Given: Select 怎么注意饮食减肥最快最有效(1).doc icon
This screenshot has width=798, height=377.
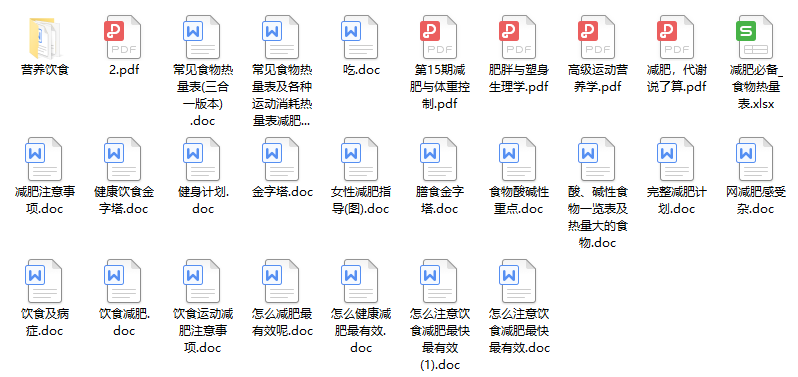Looking at the screenshot, I should click(439, 281).
